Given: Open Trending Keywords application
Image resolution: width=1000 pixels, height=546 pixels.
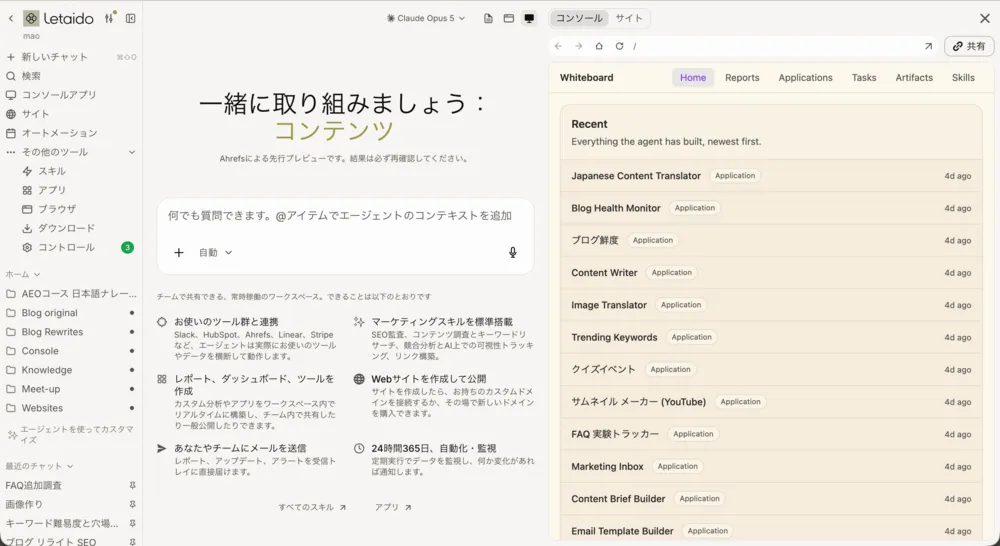Looking at the screenshot, I should point(771,337).
